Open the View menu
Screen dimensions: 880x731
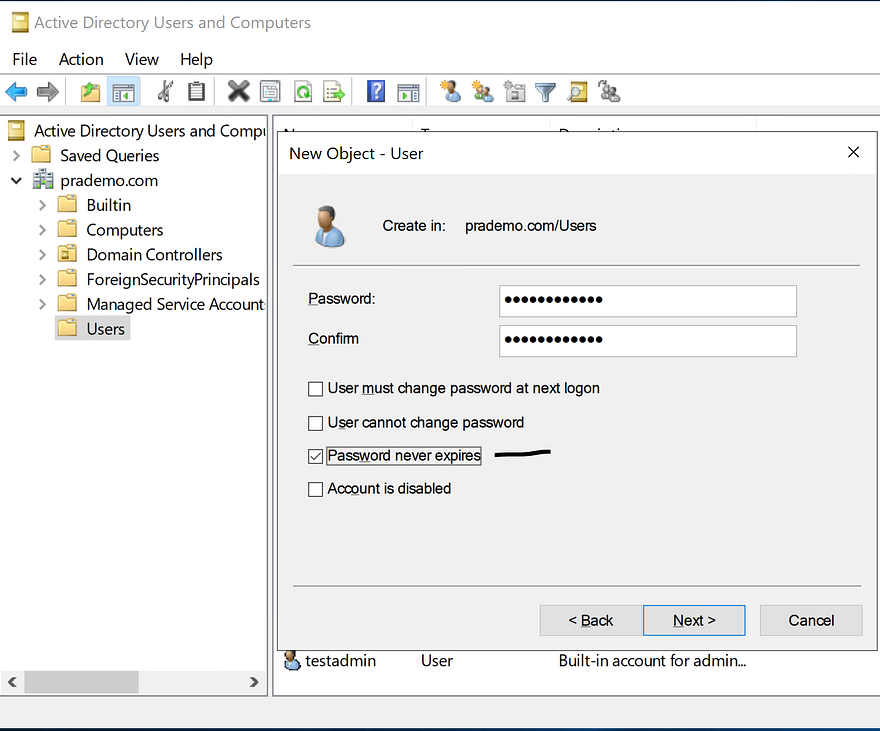pyautogui.click(x=141, y=59)
